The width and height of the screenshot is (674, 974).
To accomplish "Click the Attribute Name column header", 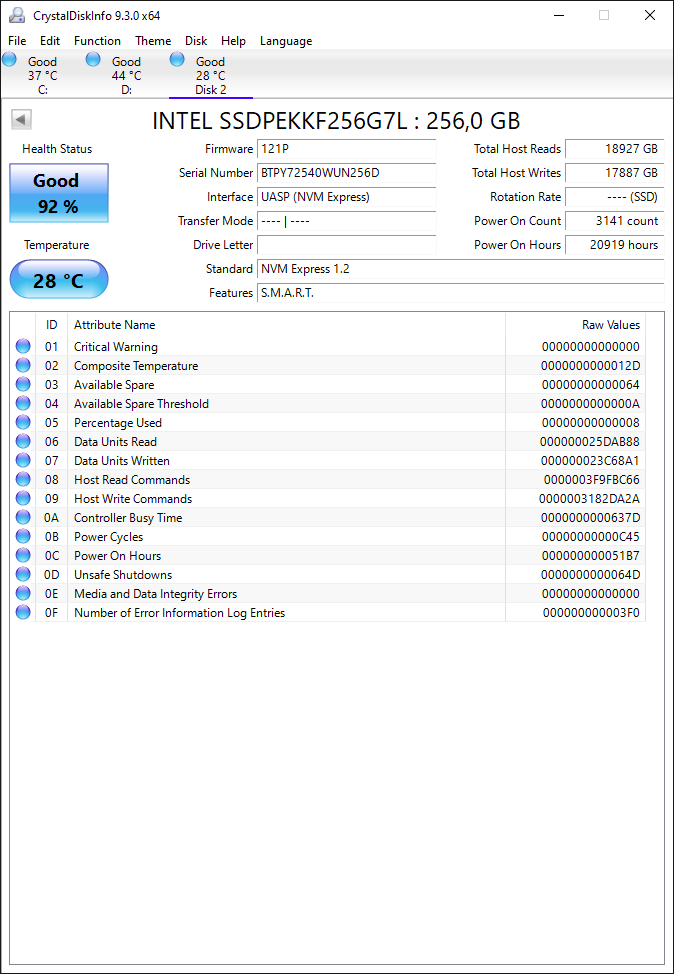I will pos(286,325).
